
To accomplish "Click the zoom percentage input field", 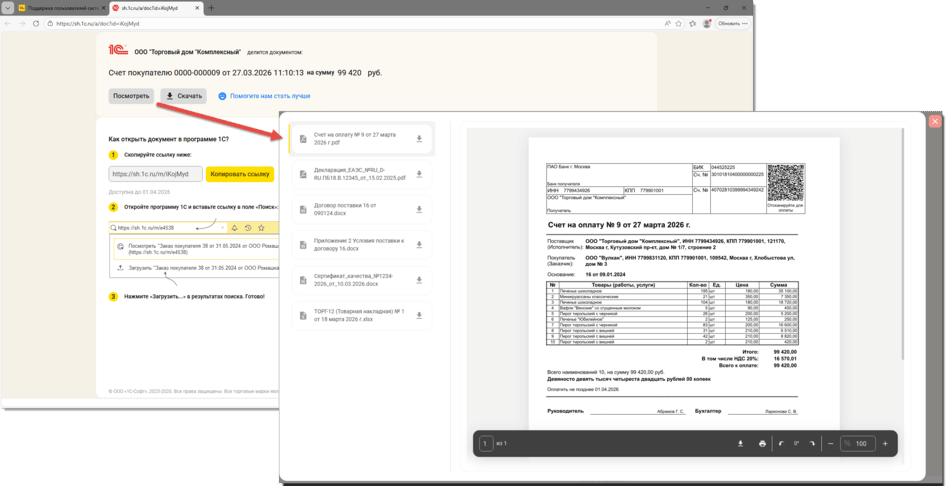I will click(858, 443).
